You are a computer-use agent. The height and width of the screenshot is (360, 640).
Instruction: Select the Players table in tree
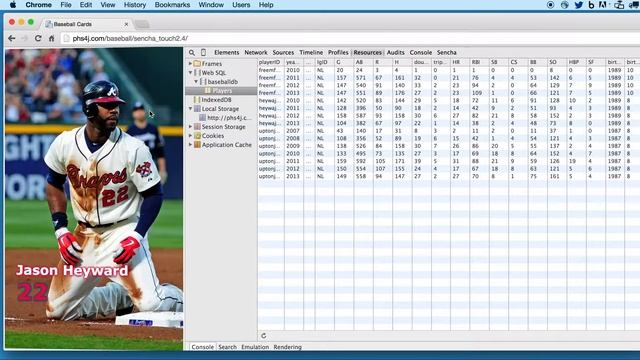click(x=221, y=91)
